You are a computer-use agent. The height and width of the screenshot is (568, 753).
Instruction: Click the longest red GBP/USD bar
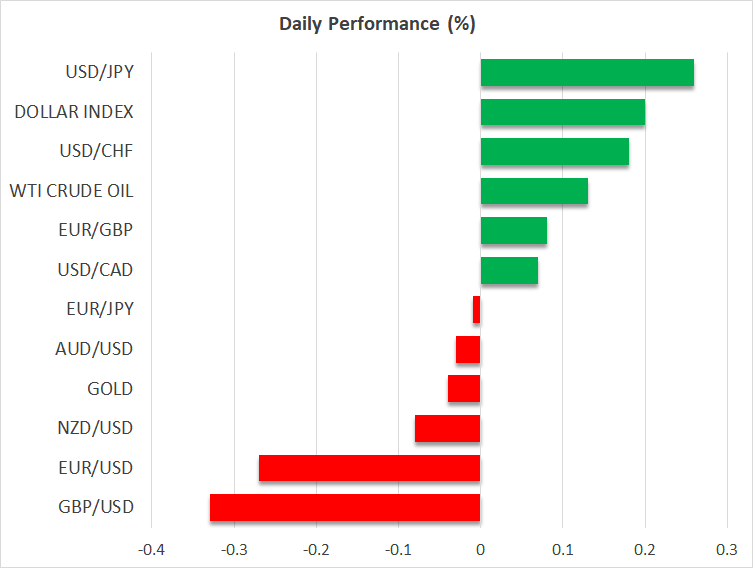[x=345, y=507]
